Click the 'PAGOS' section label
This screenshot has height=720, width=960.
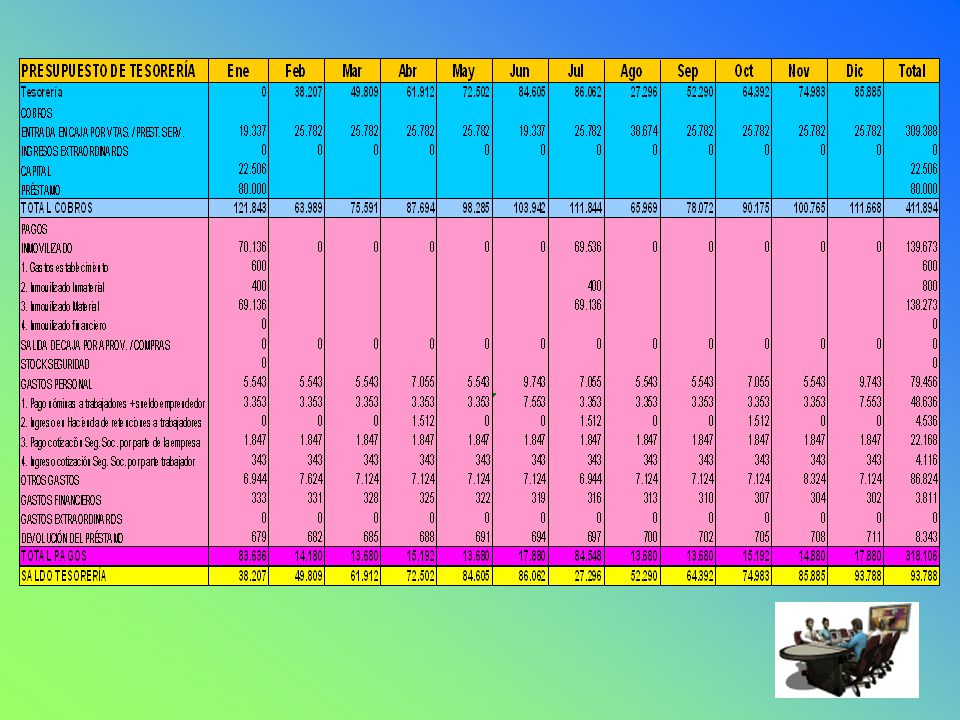click(34, 230)
